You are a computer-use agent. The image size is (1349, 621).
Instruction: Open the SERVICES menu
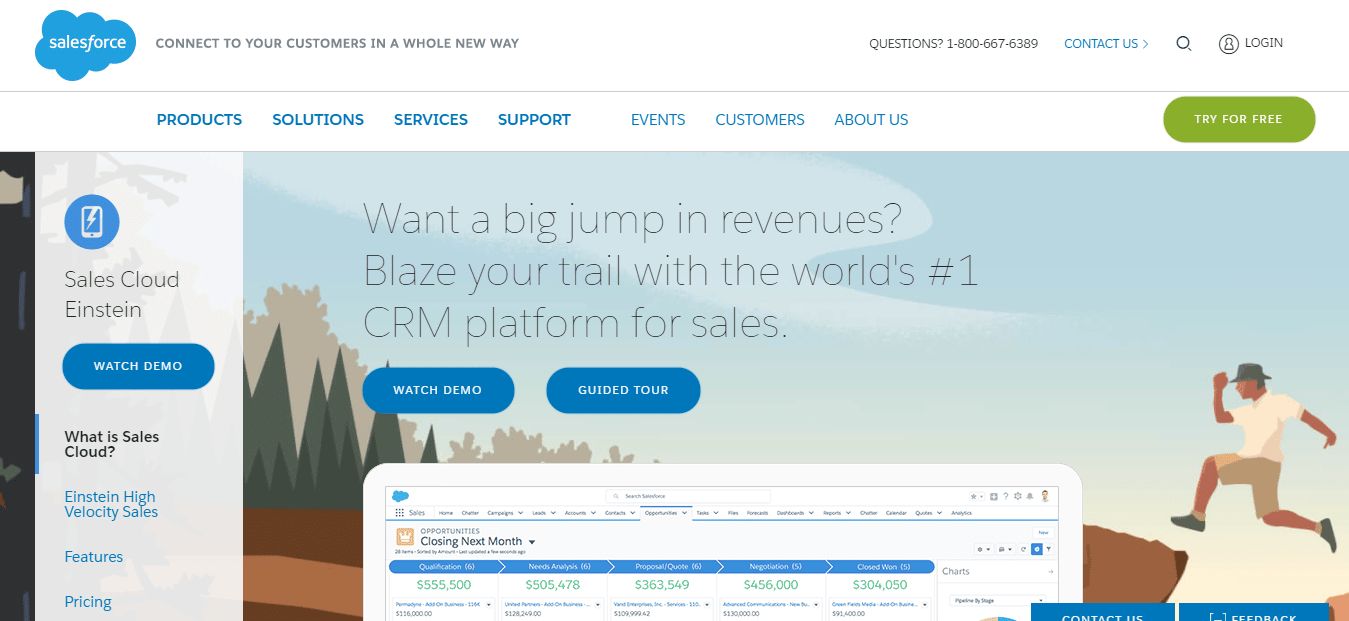click(x=431, y=120)
